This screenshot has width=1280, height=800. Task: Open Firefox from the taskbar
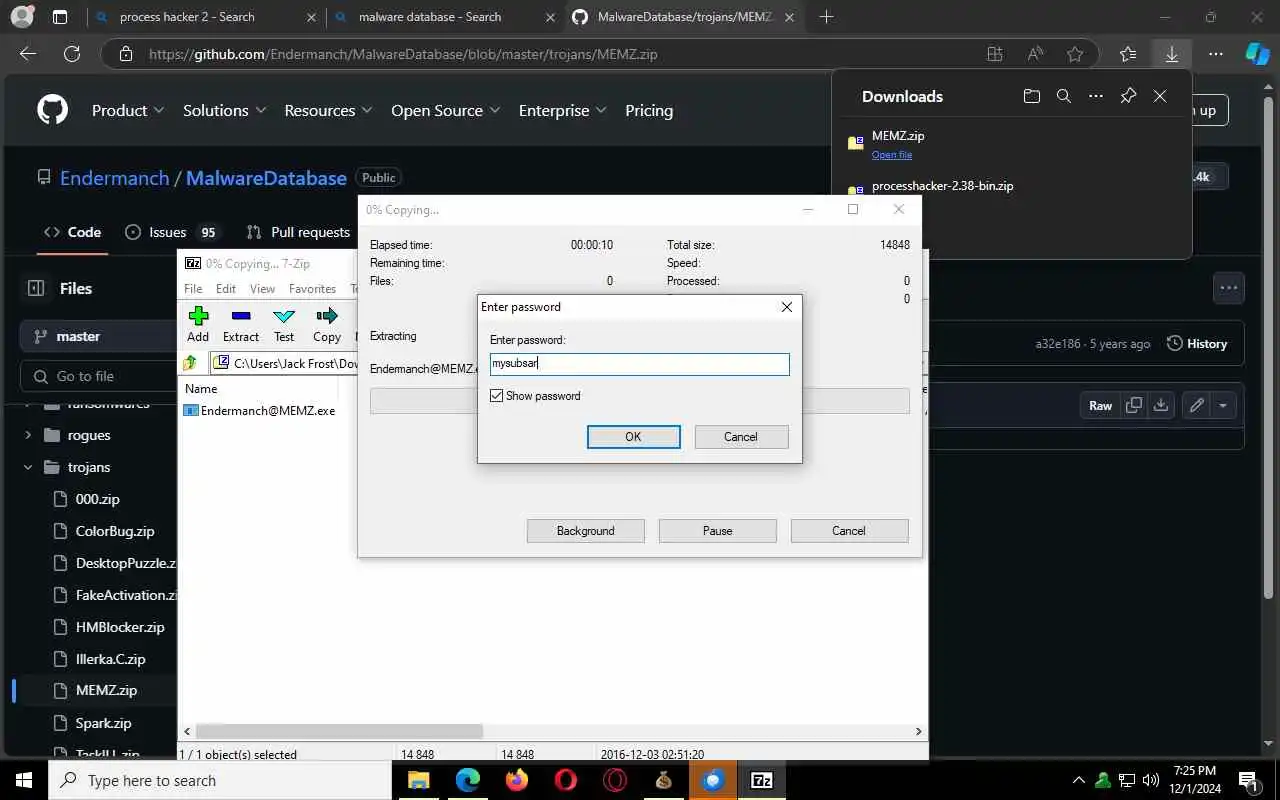click(x=517, y=780)
